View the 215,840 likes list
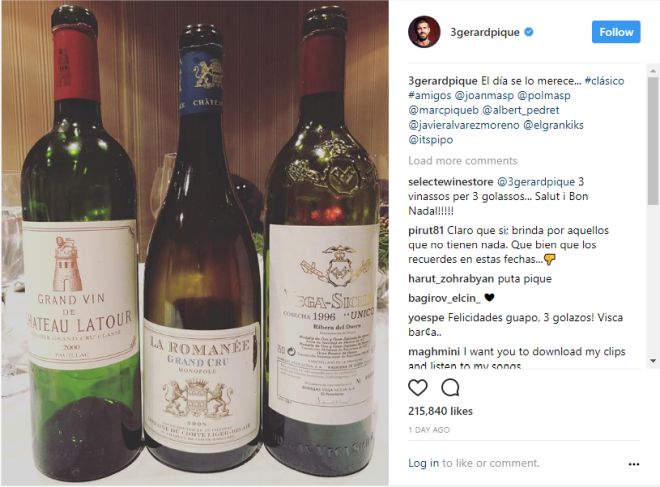 440,411
